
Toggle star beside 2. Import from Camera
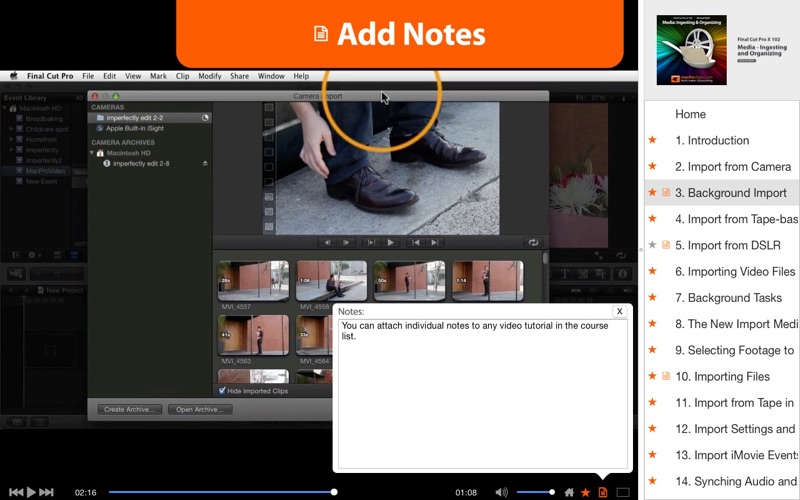(652, 166)
